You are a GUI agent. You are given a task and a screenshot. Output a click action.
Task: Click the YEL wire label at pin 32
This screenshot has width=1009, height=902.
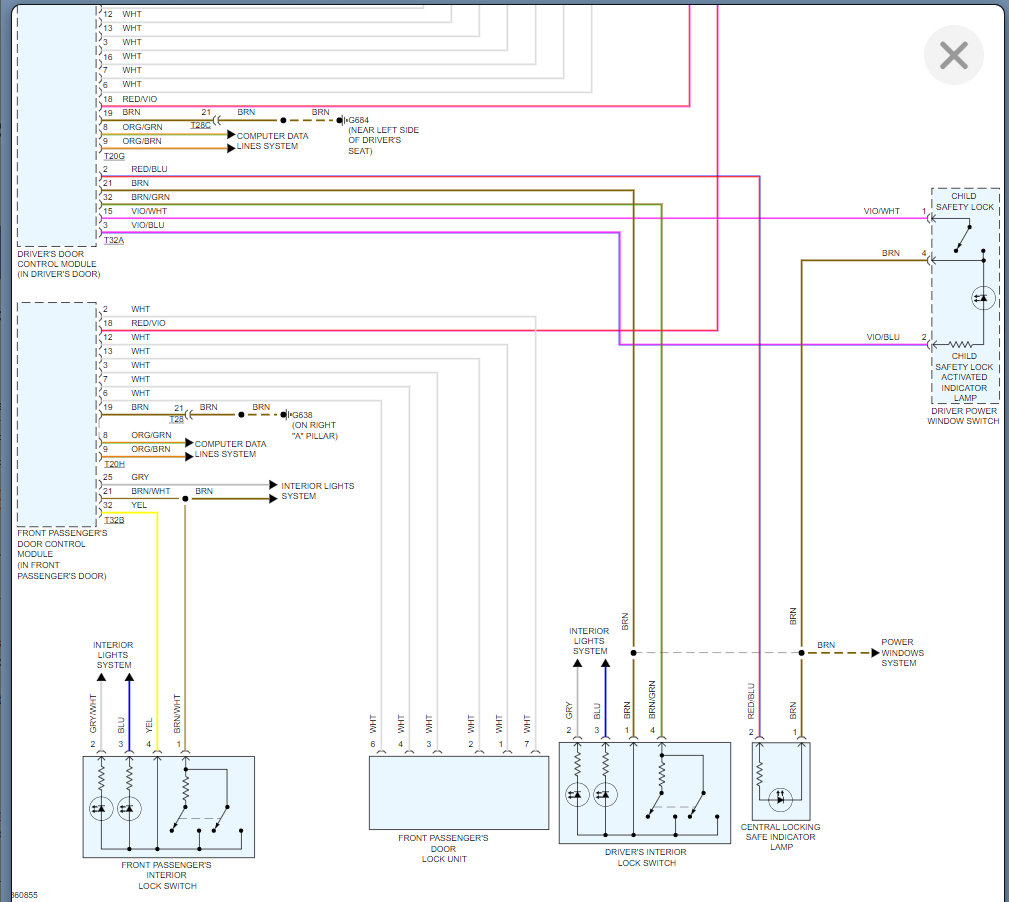tap(139, 505)
